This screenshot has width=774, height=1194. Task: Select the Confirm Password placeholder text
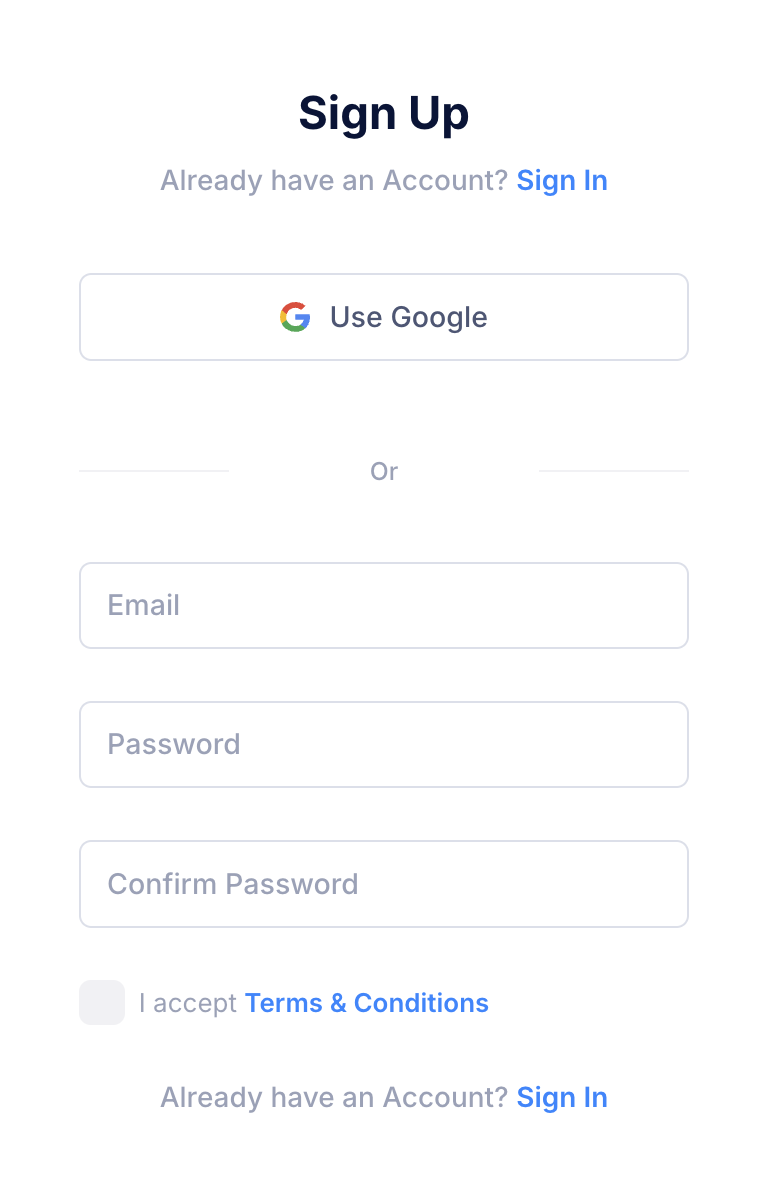(233, 883)
